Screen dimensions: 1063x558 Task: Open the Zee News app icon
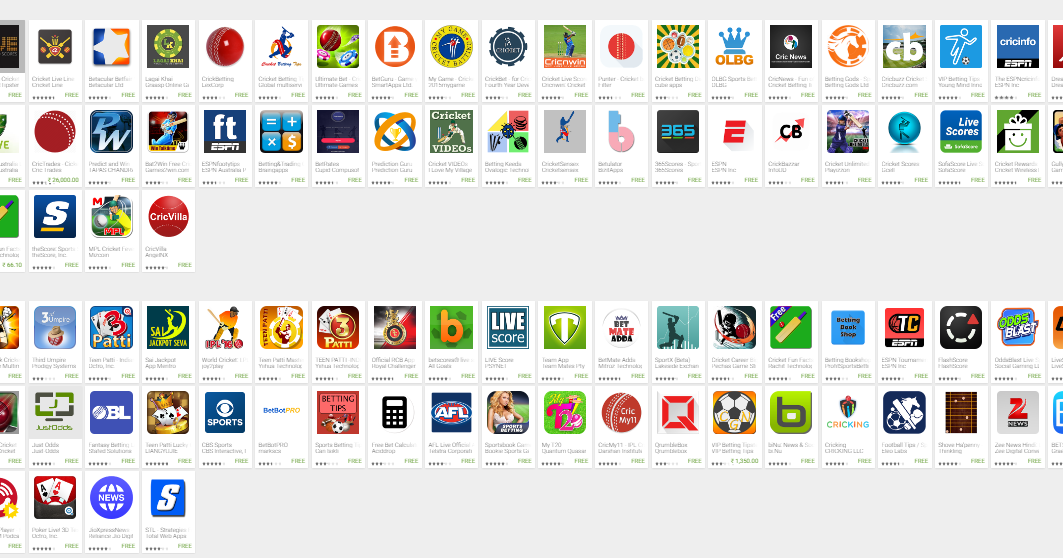coord(1018,412)
